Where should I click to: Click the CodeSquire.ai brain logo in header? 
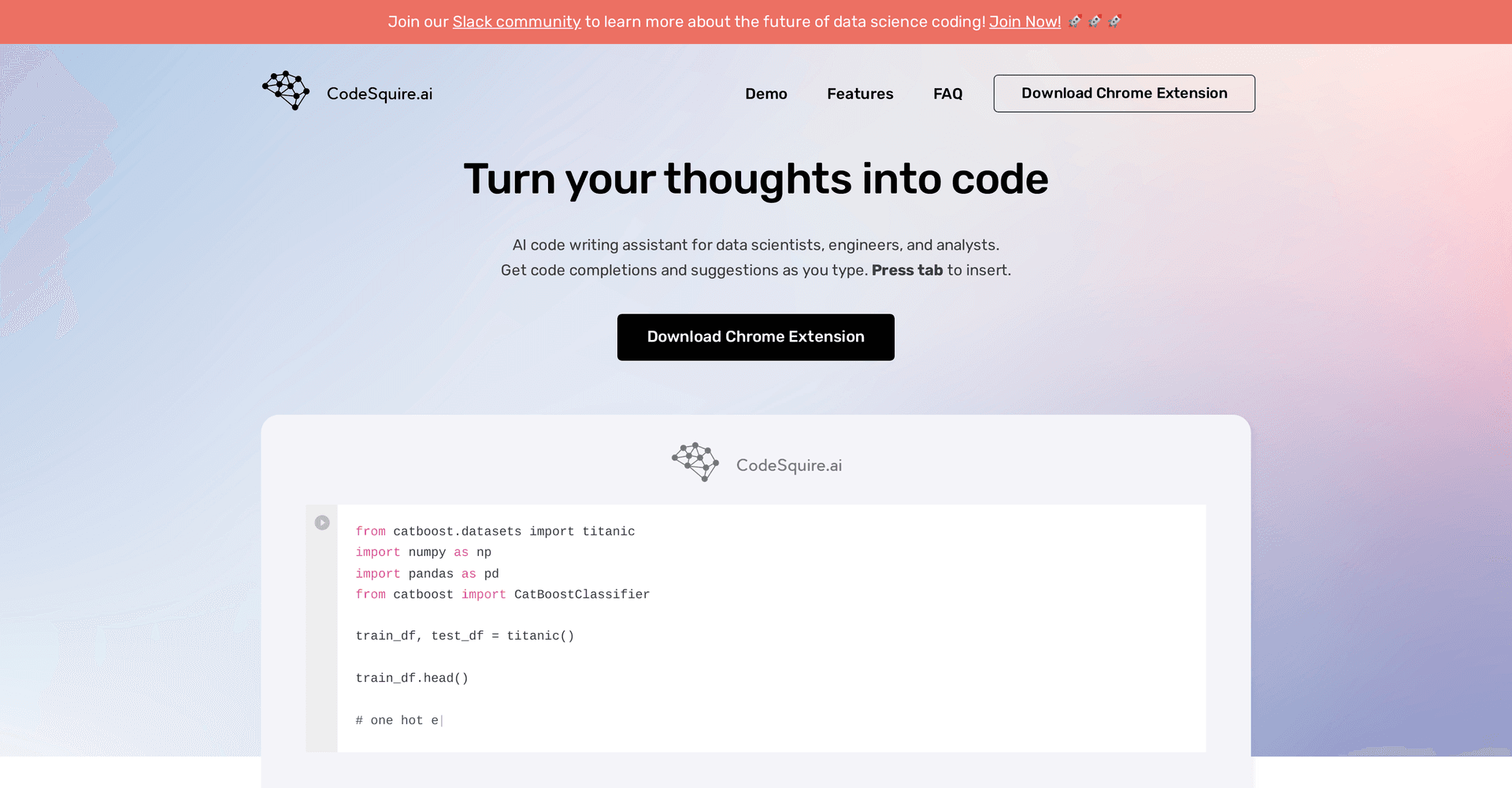coord(286,91)
